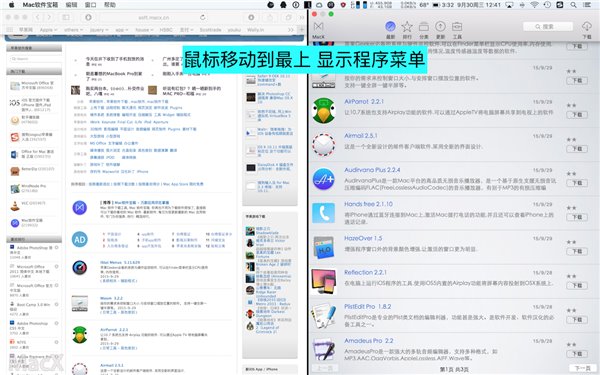The height and width of the screenshot is (375, 600).
Task: Click 下载 button for AirParrot
Action: [x=577, y=115]
